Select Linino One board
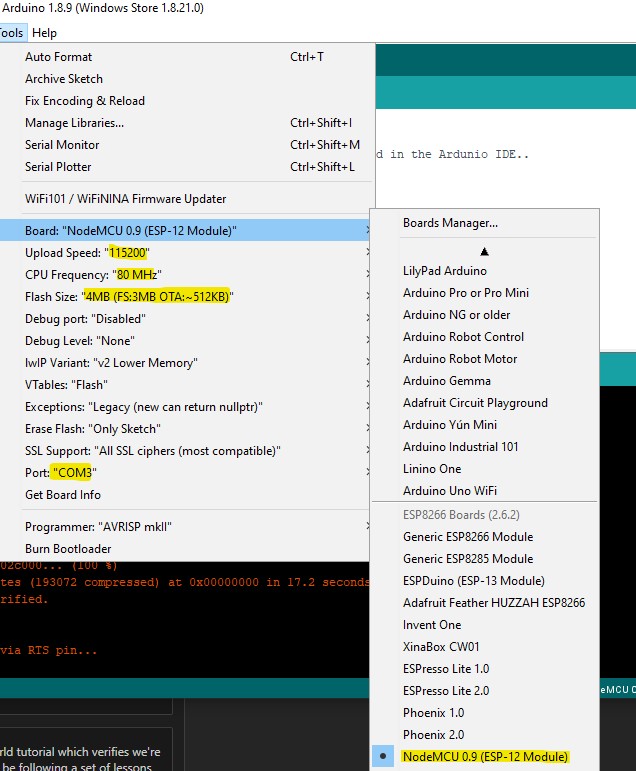The height and width of the screenshot is (771, 636). (485, 469)
